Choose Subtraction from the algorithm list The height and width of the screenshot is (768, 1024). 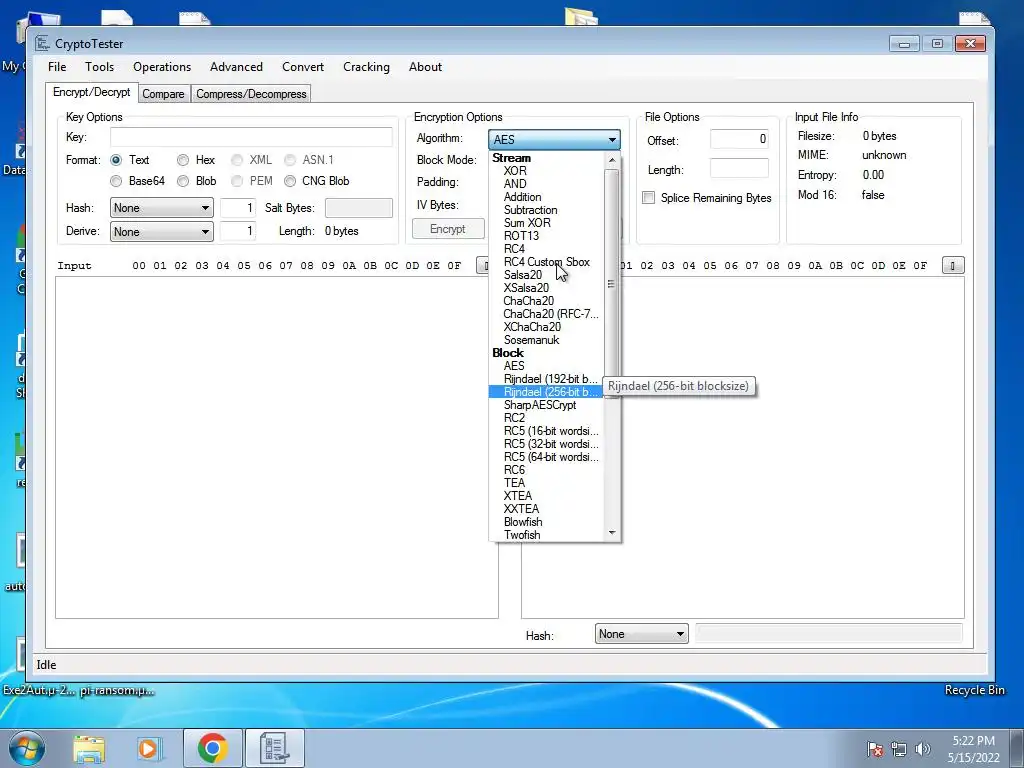pyautogui.click(x=530, y=210)
